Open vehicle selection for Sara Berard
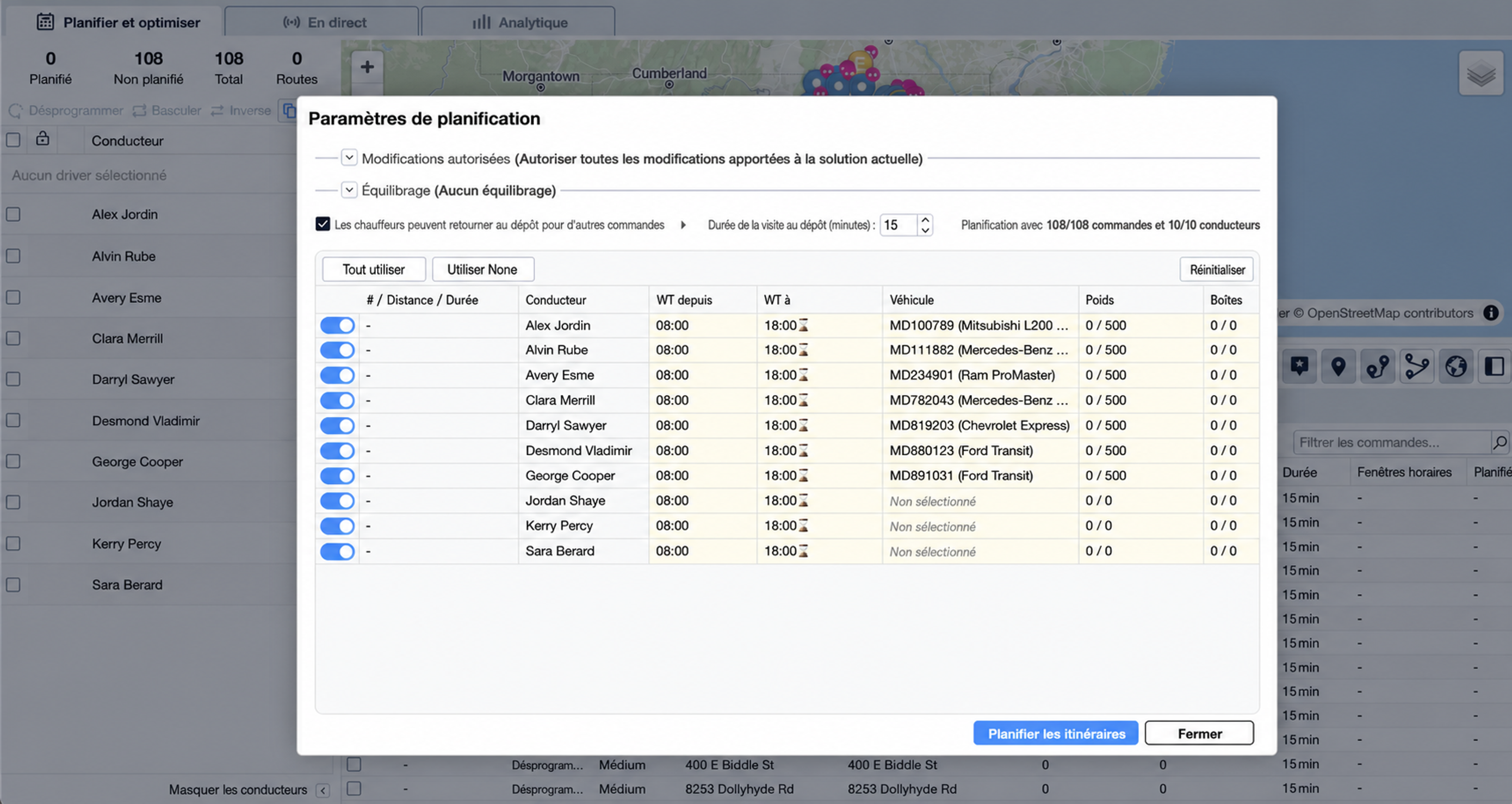The height and width of the screenshot is (804, 1512). coord(980,552)
